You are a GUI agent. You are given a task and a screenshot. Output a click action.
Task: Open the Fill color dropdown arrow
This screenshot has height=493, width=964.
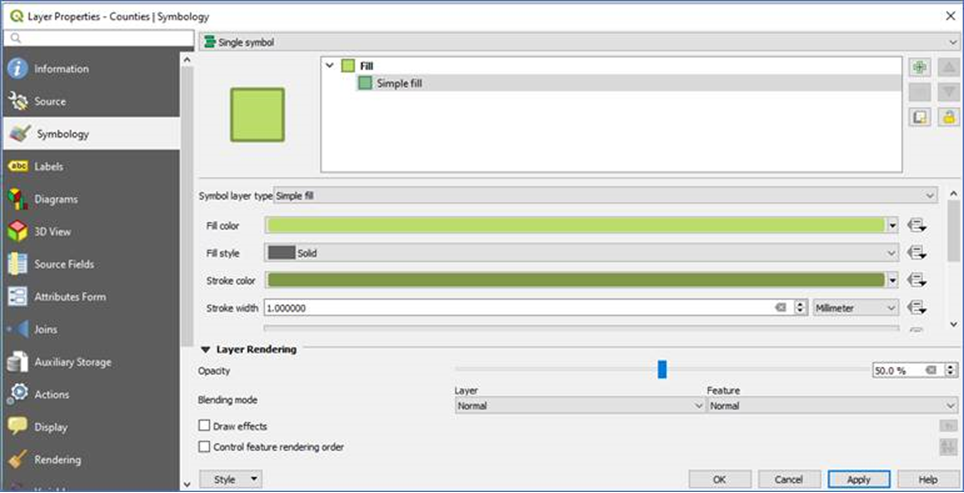(x=893, y=226)
